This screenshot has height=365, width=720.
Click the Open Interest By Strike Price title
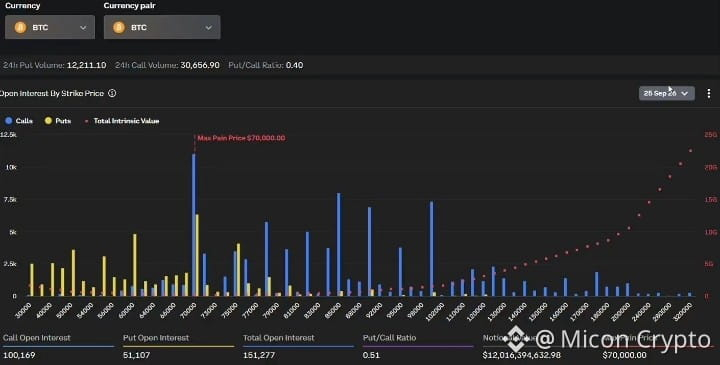coord(52,93)
